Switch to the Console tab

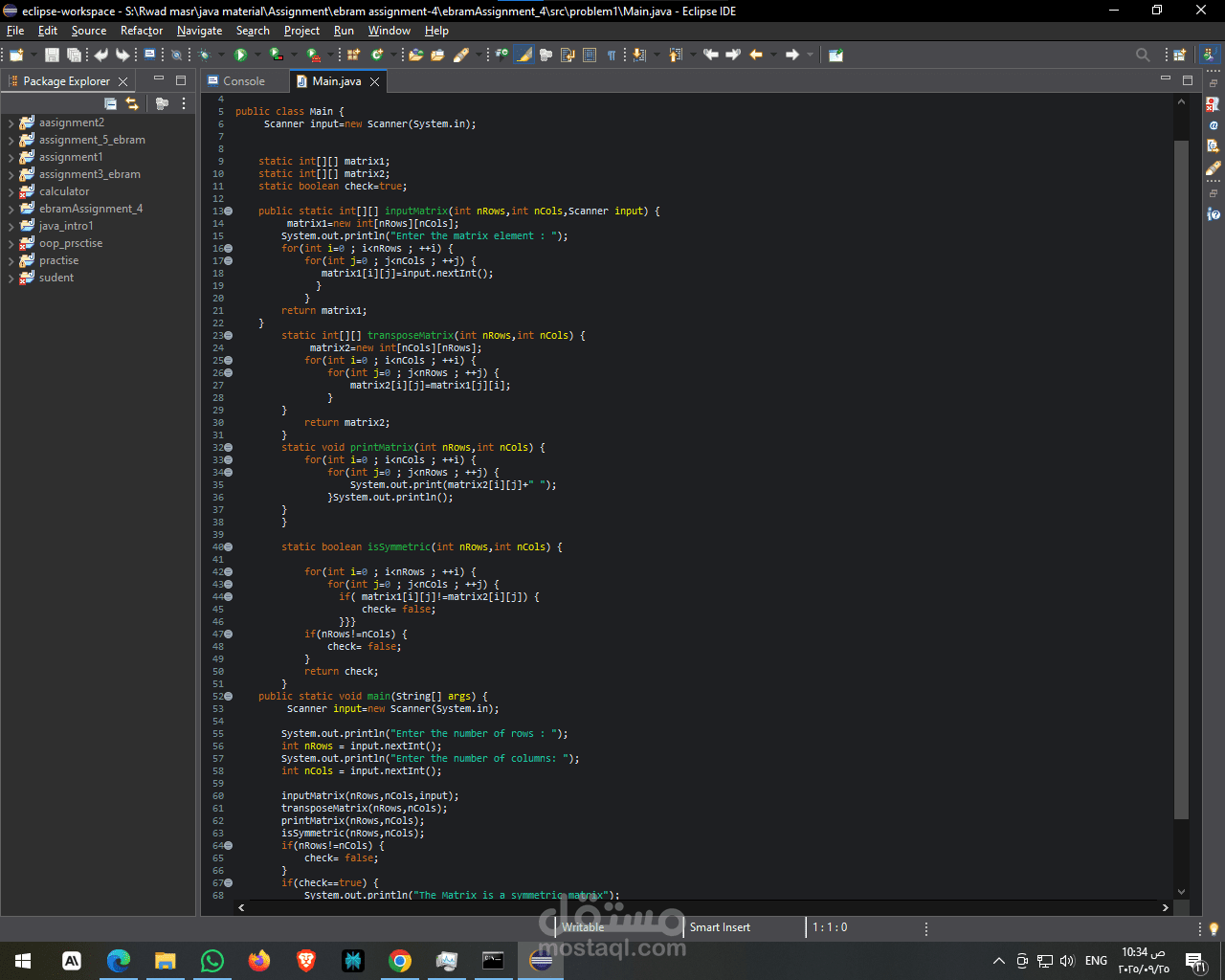click(x=243, y=81)
